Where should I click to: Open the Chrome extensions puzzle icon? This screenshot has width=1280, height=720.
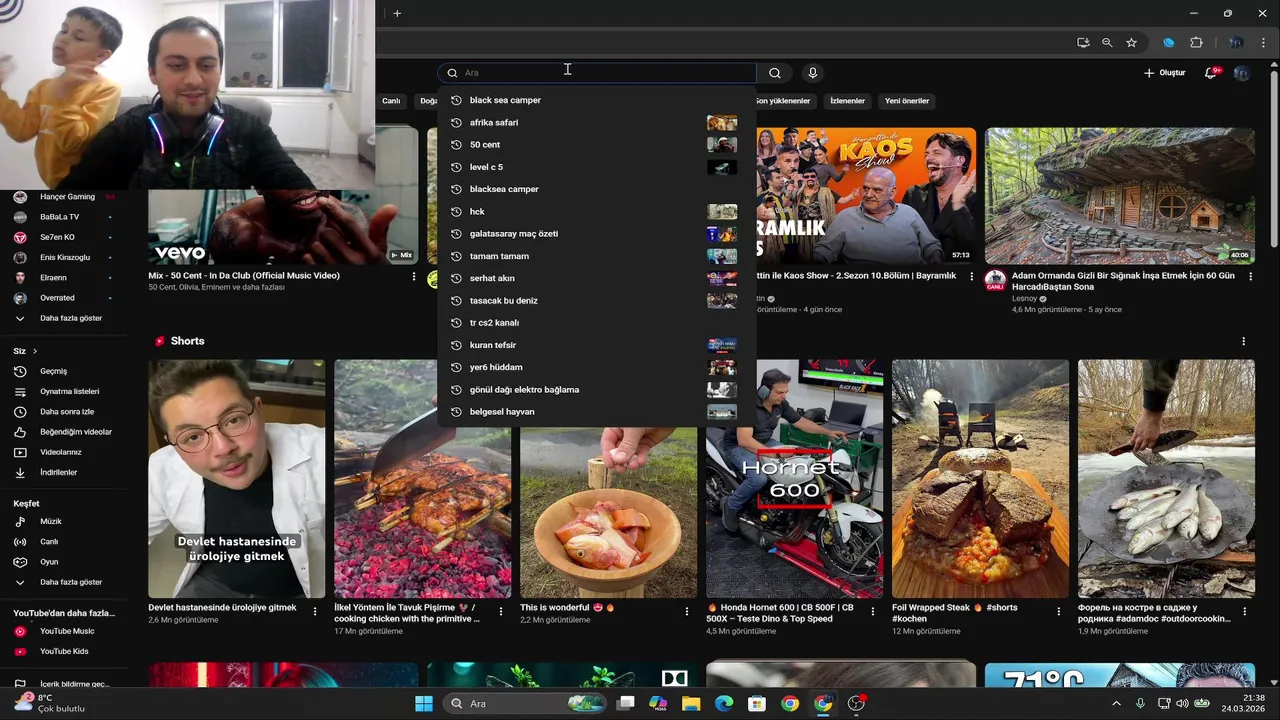1196,43
